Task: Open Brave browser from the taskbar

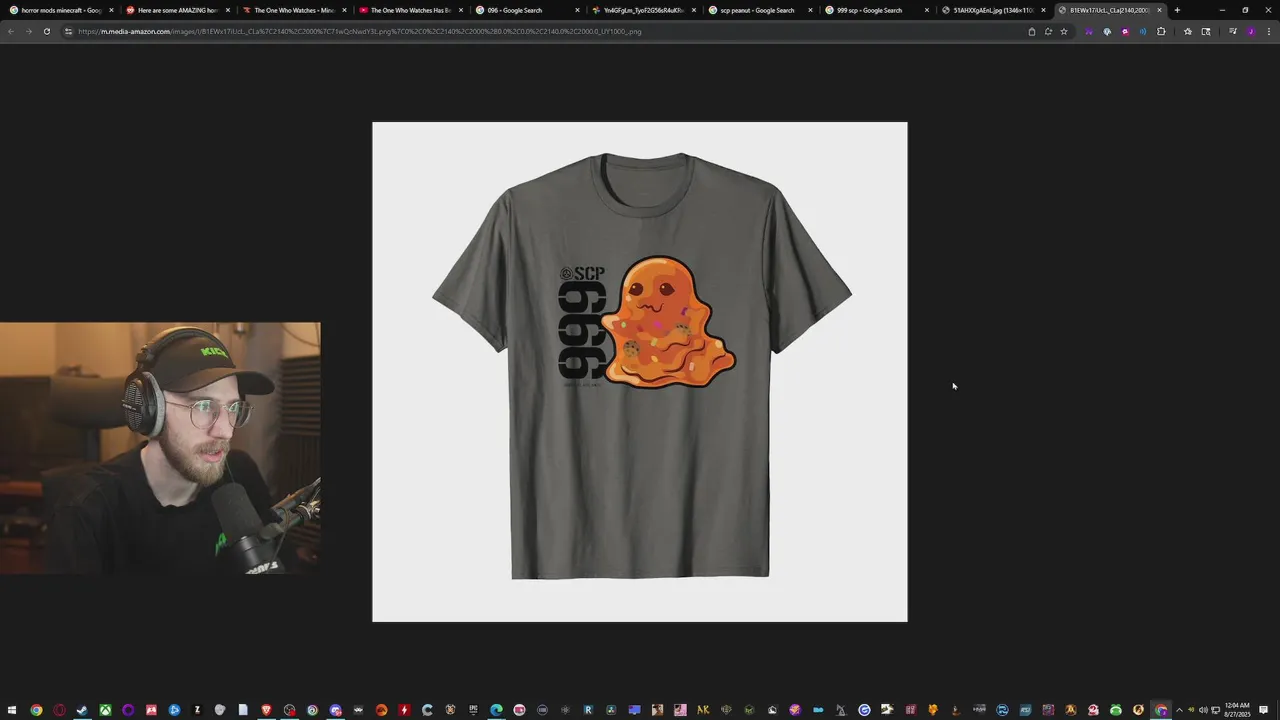Action: (x=266, y=710)
